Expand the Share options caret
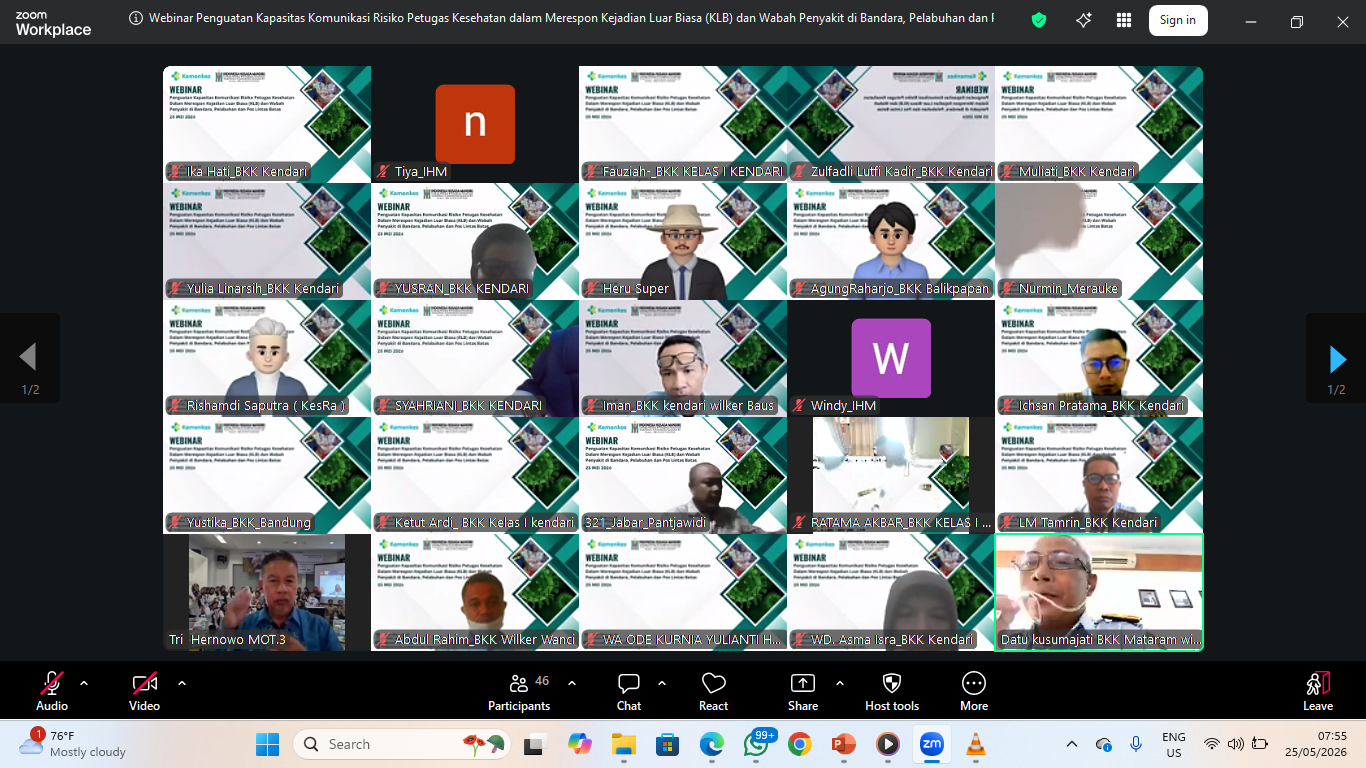This screenshot has width=1366, height=768. point(840,683)
